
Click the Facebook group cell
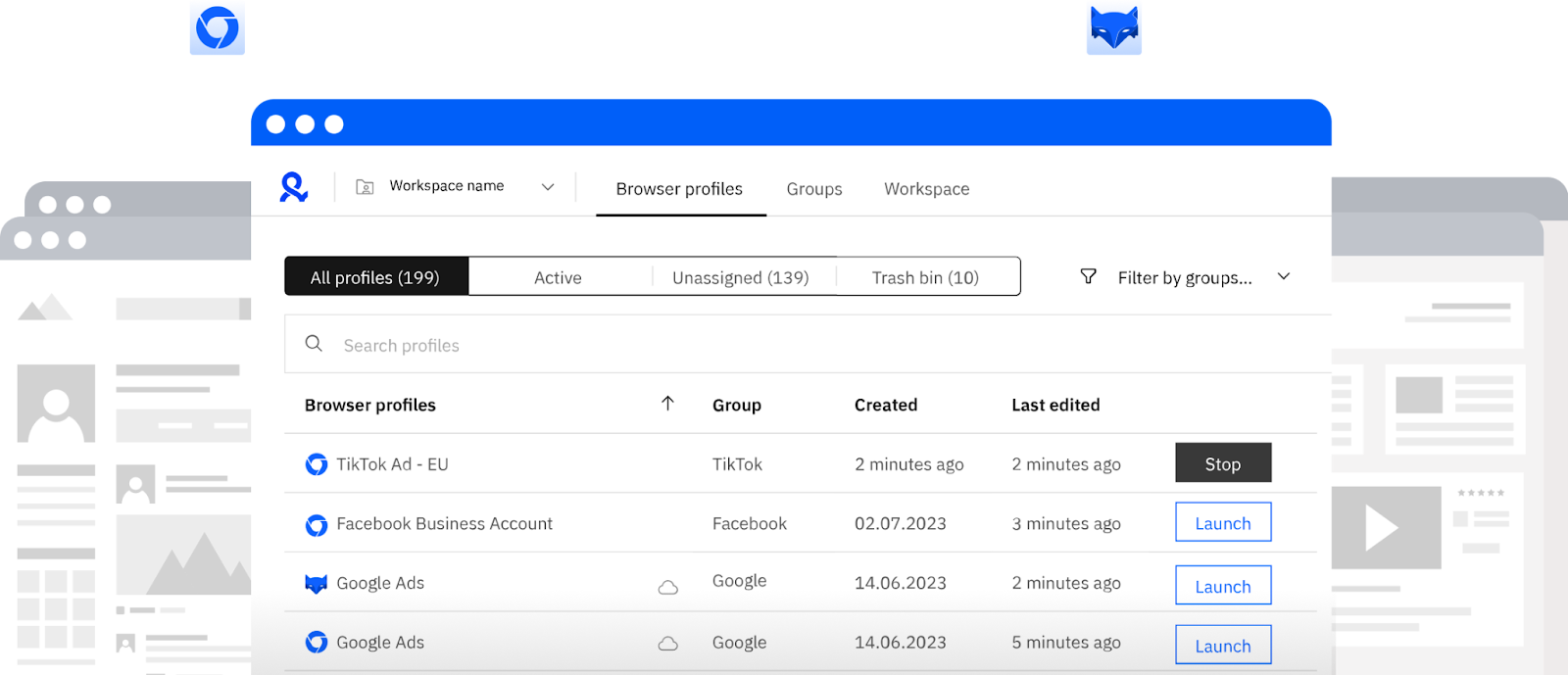point(750,524)
